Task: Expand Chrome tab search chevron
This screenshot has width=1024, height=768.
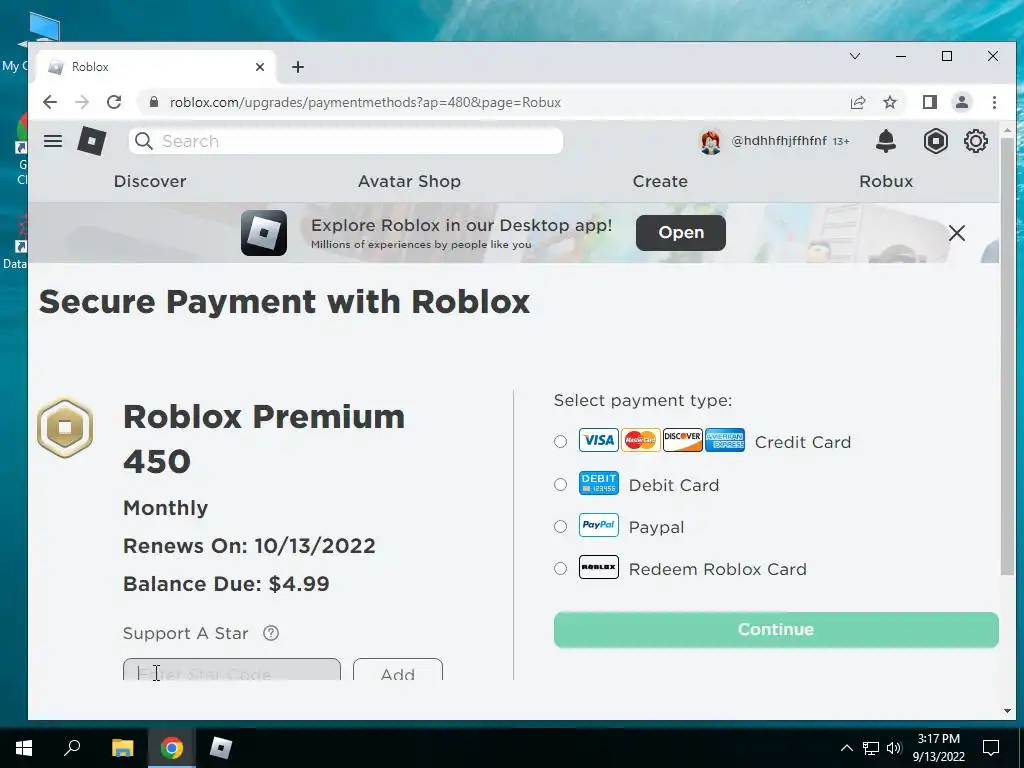Action: tap(855, 56)
